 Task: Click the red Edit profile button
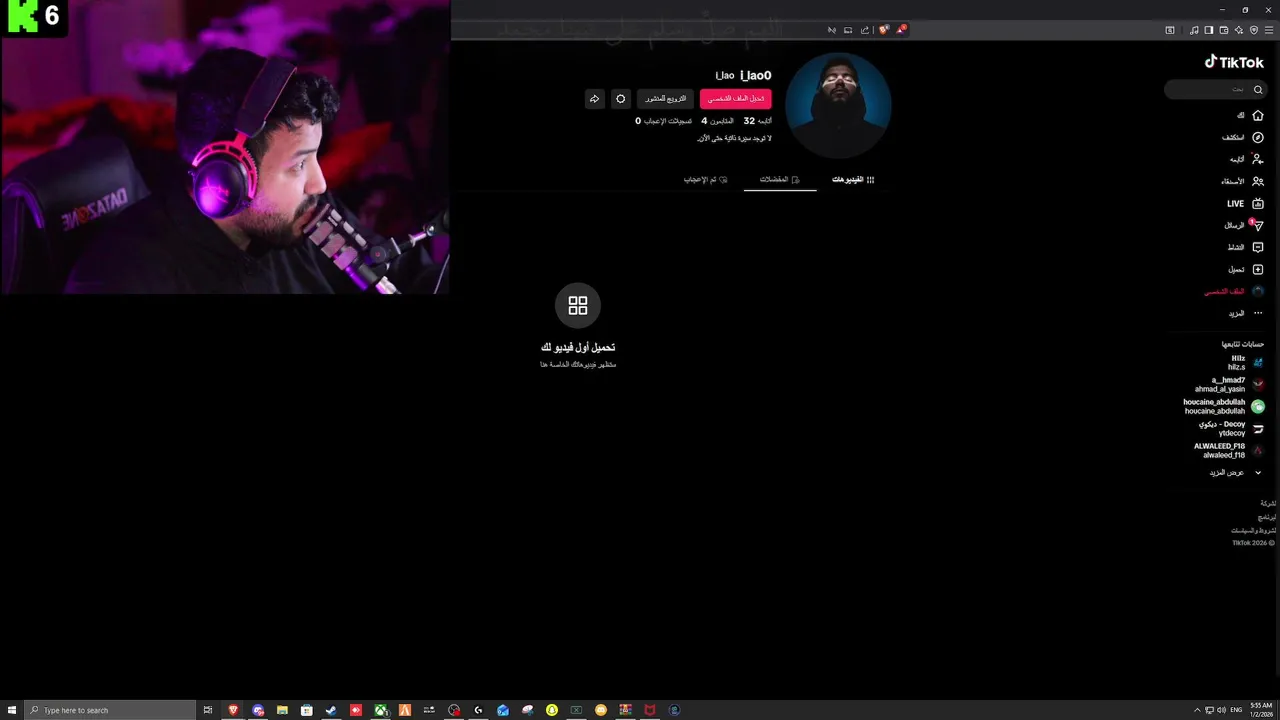click(736, 99)
